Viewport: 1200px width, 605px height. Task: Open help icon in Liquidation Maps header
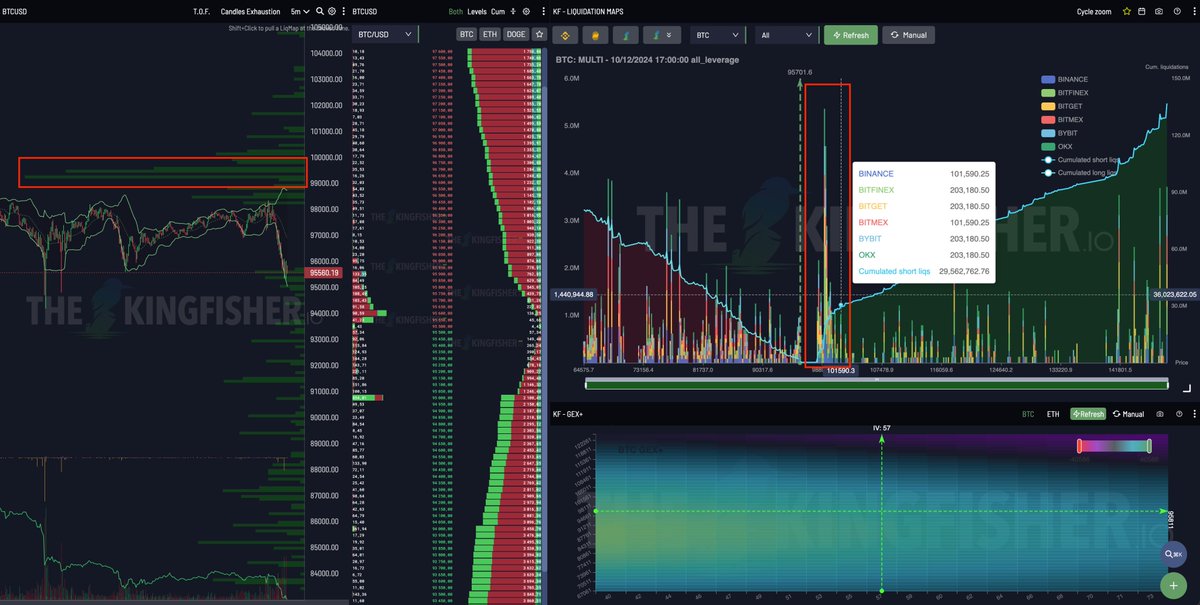[1177, 11]
